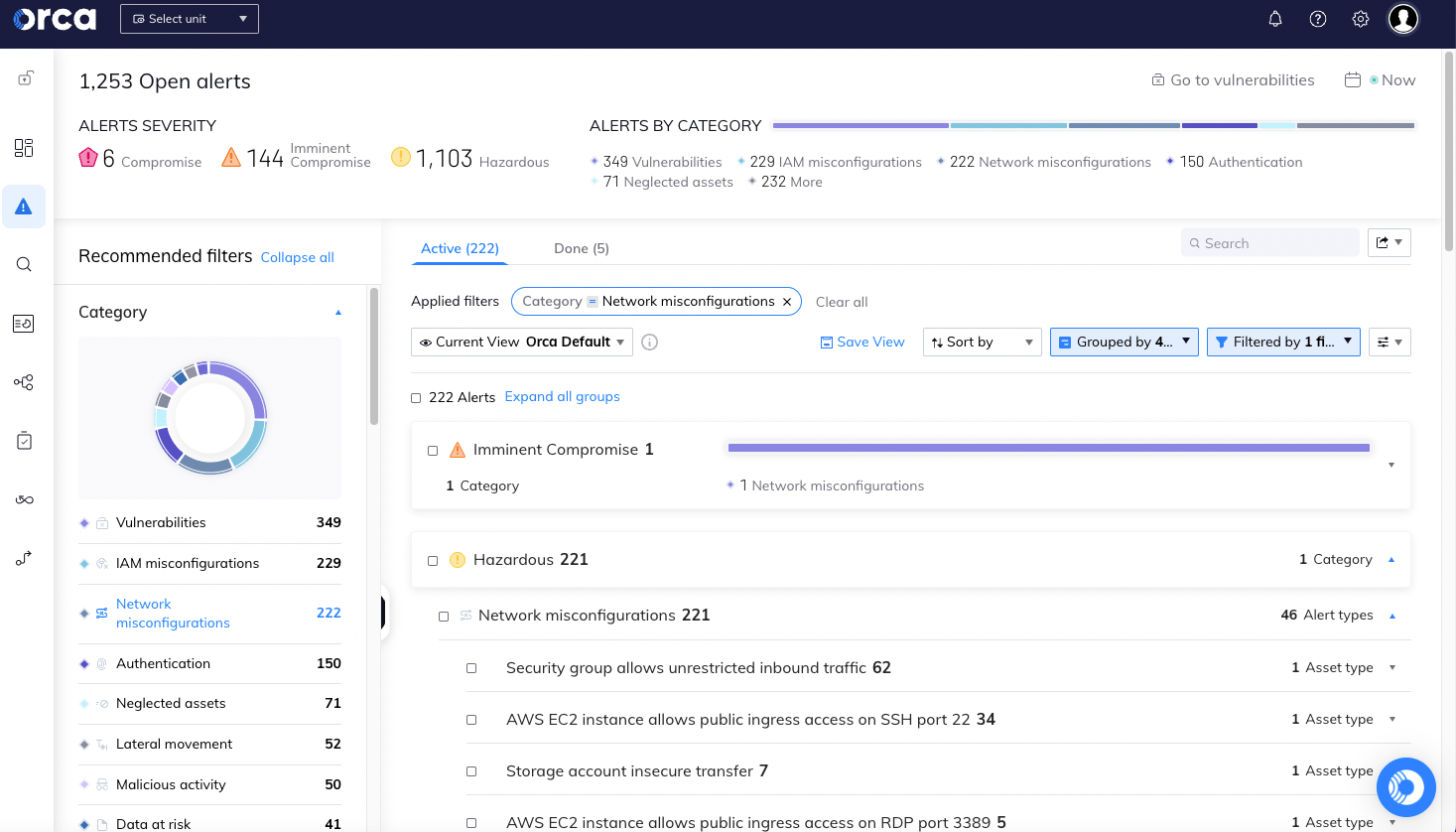Check the Security group unrestricted inbound traffic row
The image size is (1456, 832).
tap(471, 667)
